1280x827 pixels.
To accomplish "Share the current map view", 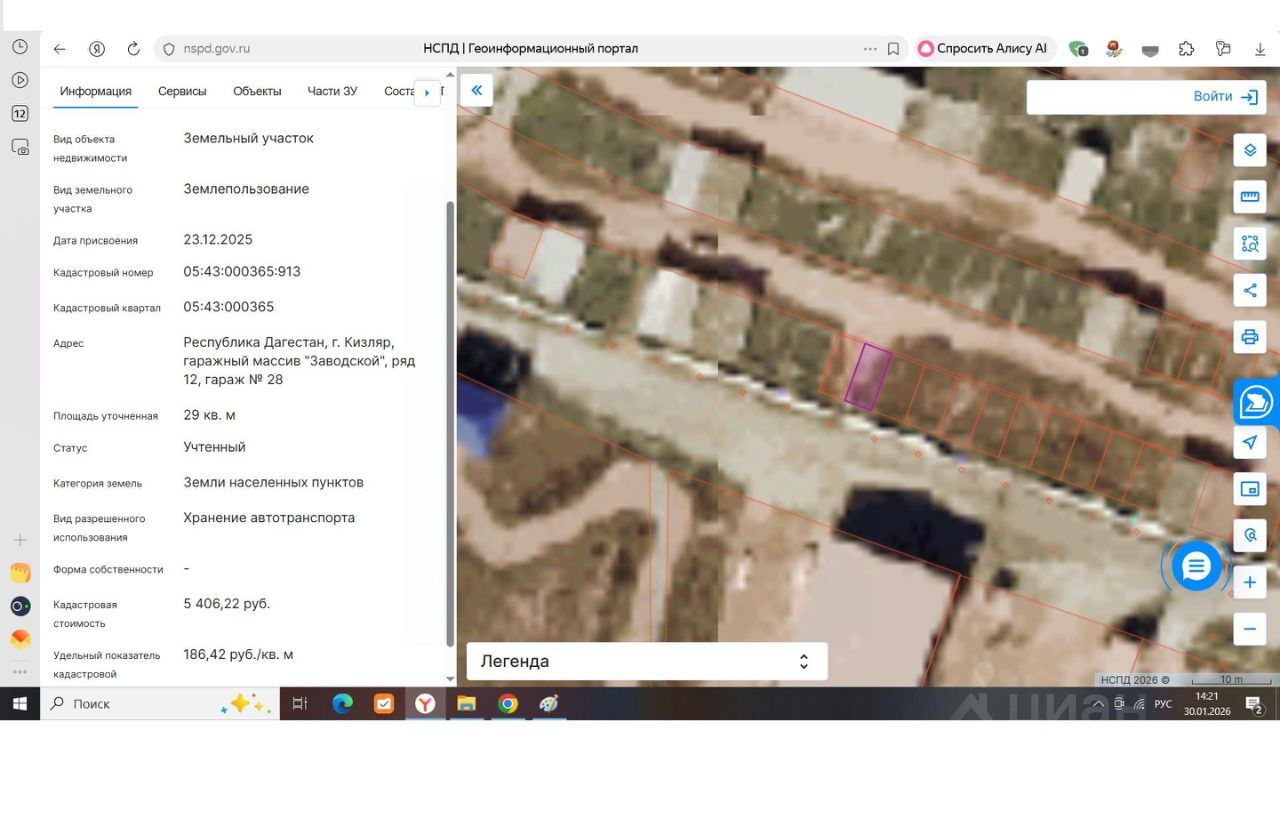I will [1249, 290].
